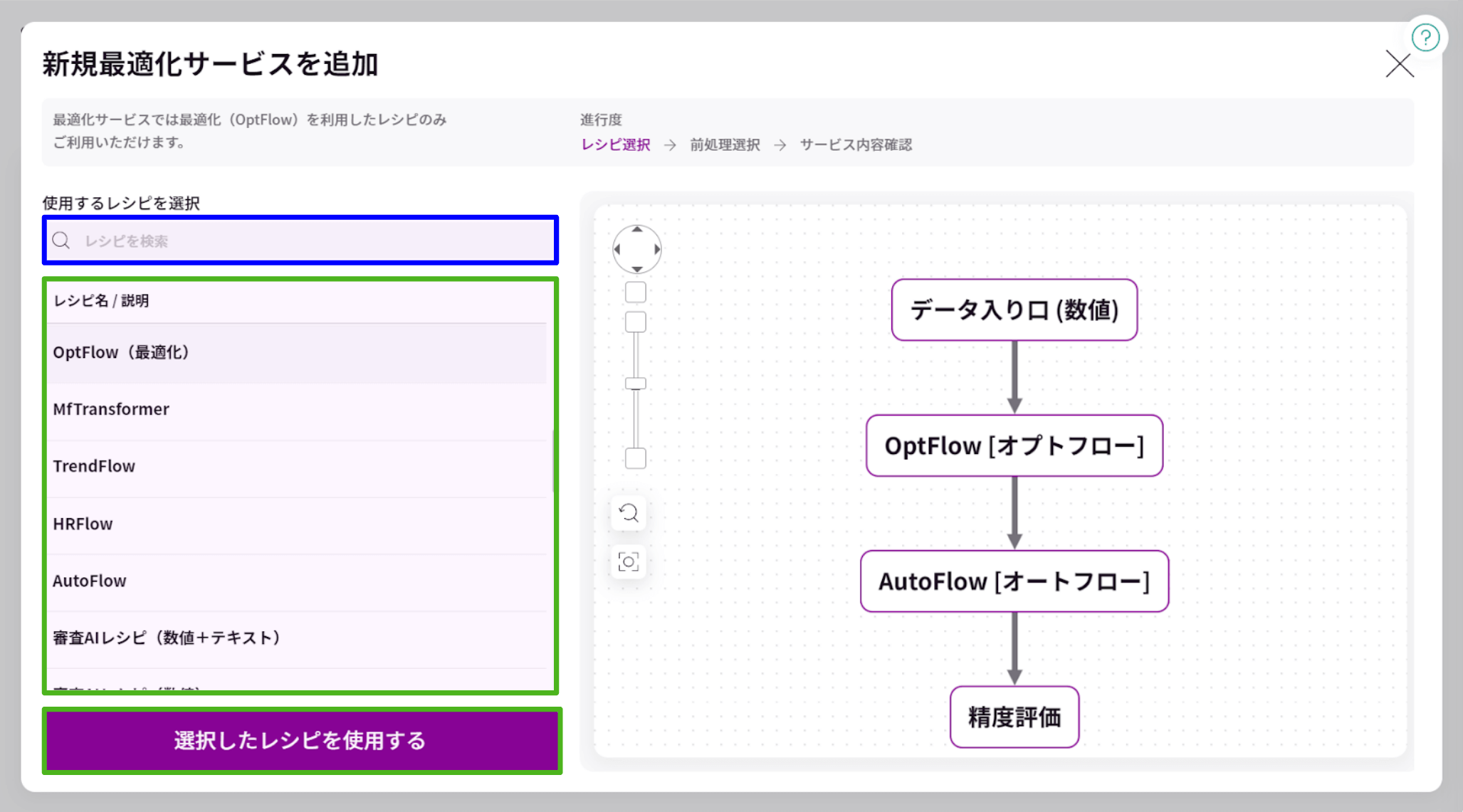Click inside the レシピを検索 search field
1463x812 pixels.
click(285, 241)
